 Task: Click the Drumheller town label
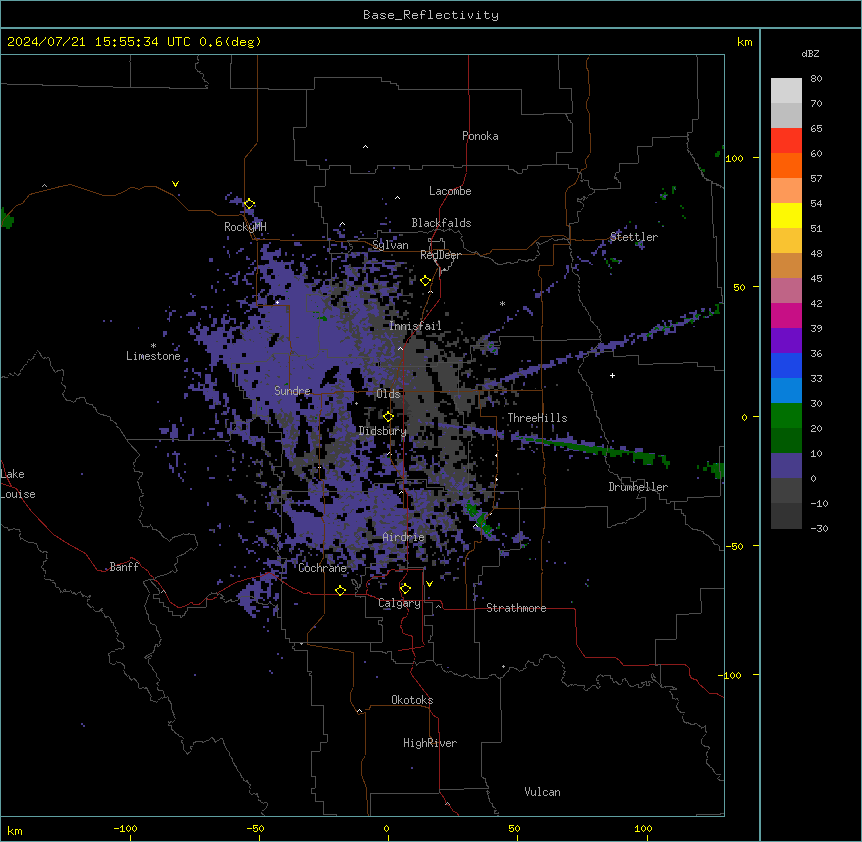tap(638, 487)
